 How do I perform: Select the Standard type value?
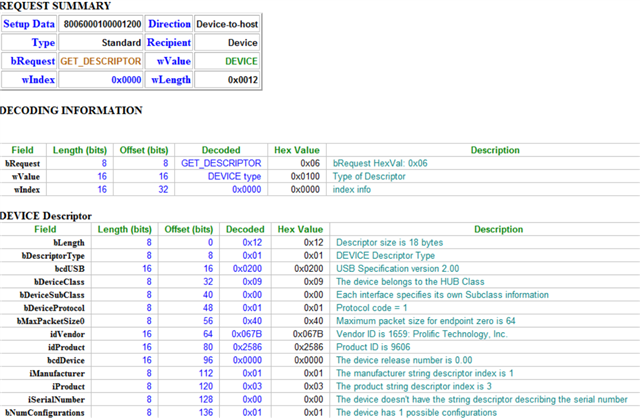point(121,42)
